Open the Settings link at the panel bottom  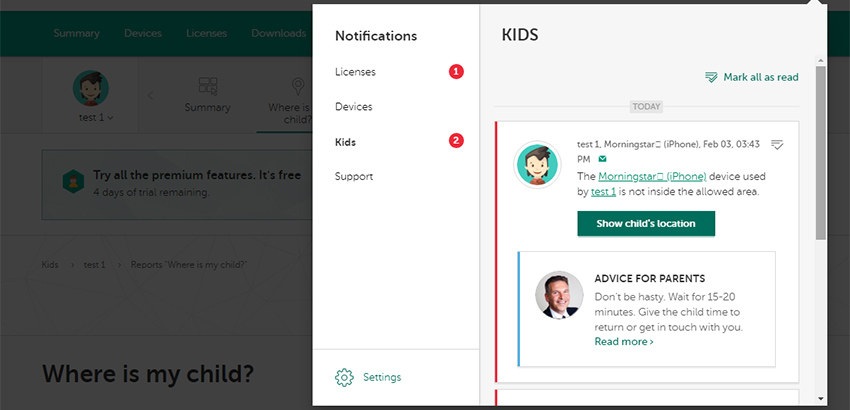point(382,377)
